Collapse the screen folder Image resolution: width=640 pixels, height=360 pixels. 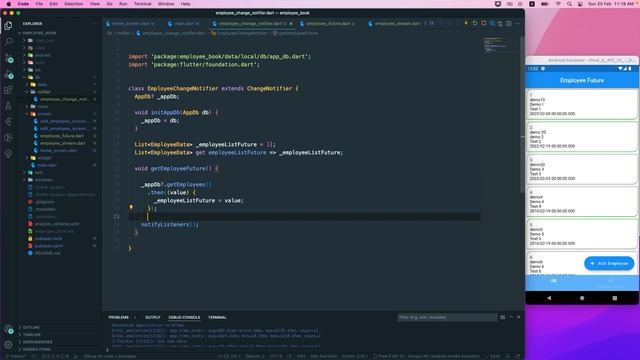pos(44,114)
